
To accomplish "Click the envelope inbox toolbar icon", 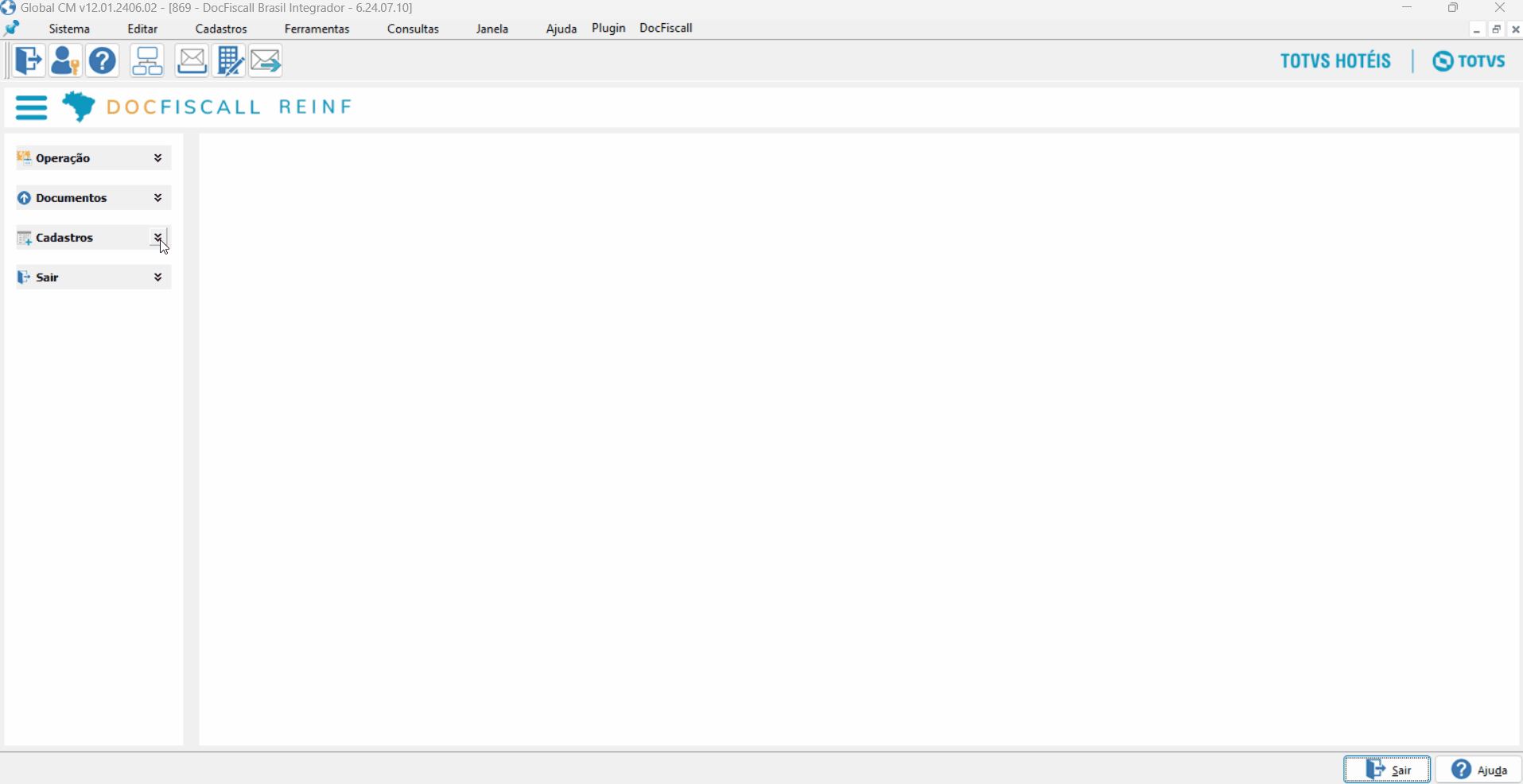I will (x=192, y=60).
